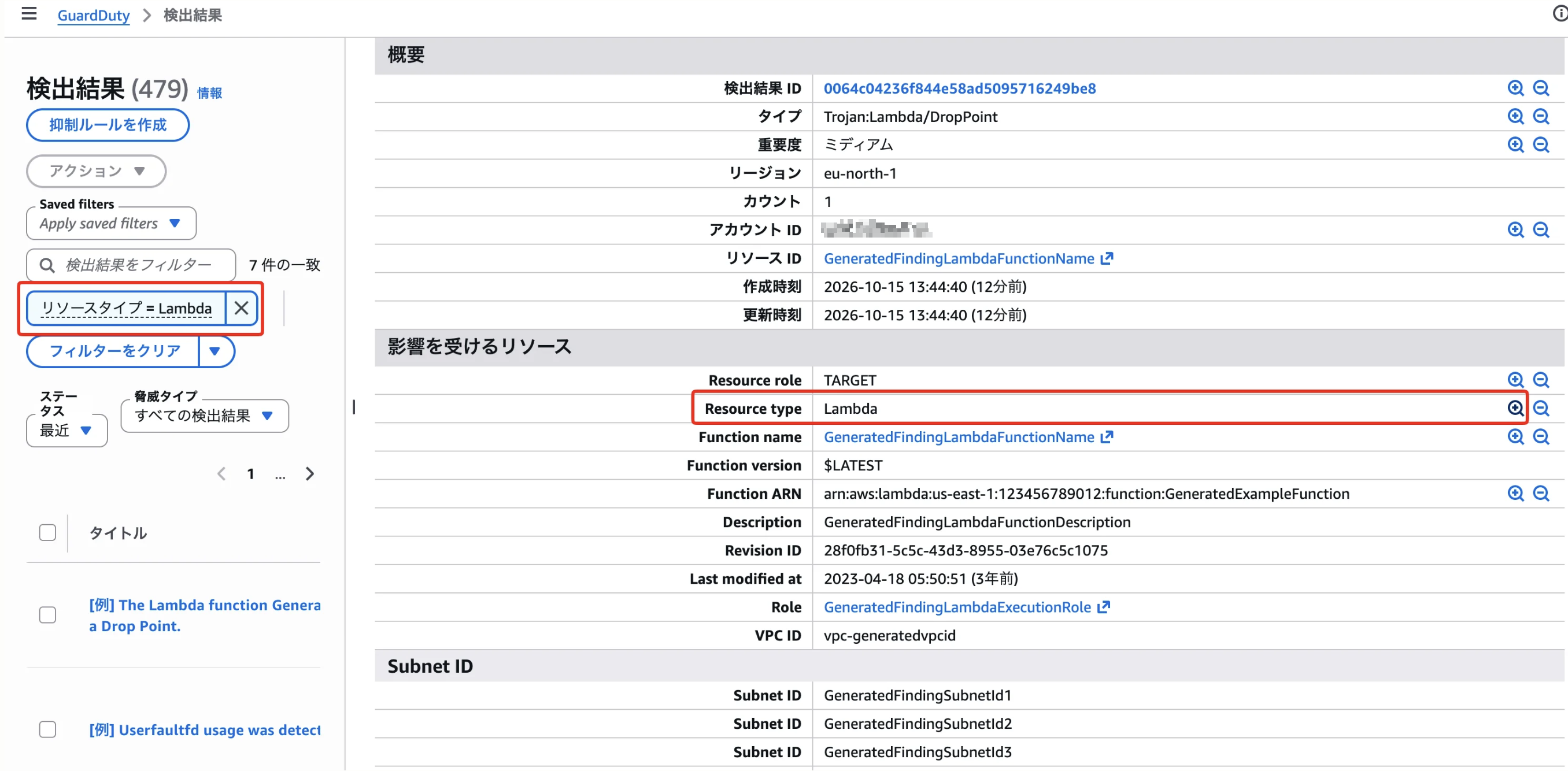Include filter for アカウント ID row
Screen dimensions: 1568x771
click(1515, 230)
